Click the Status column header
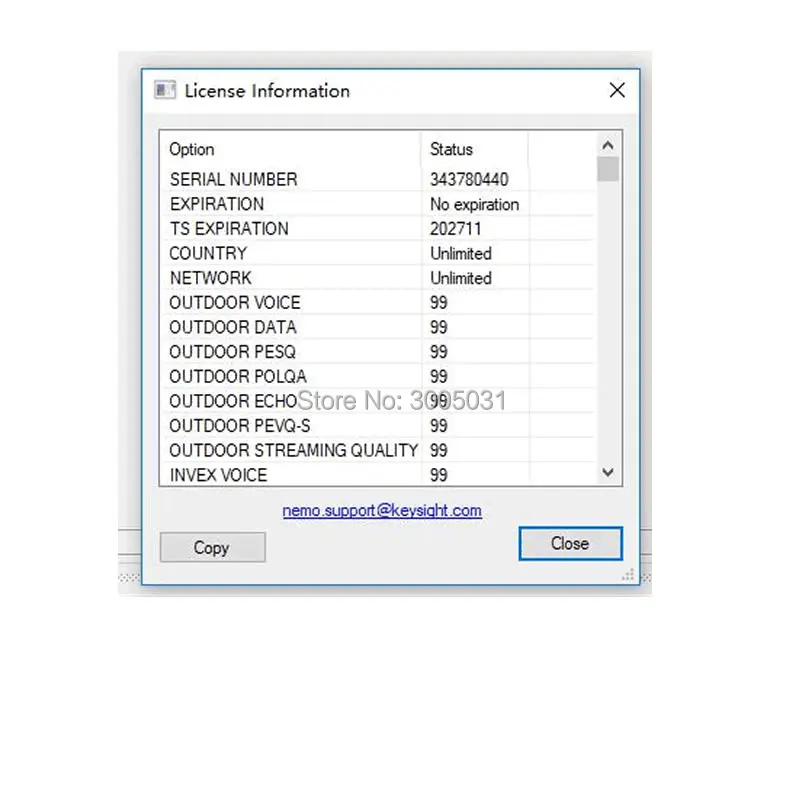The image size is (800, 800). 476,149
